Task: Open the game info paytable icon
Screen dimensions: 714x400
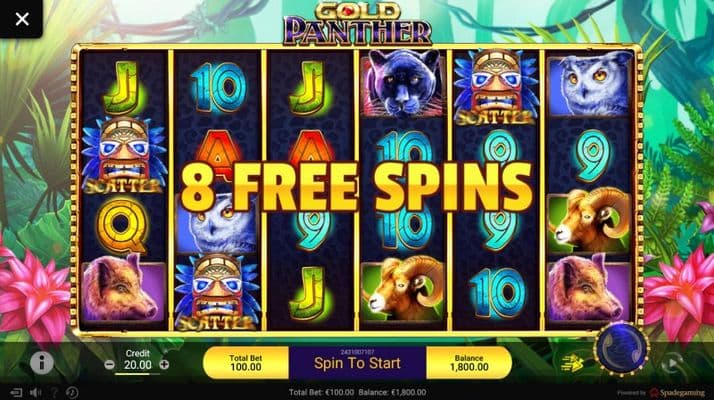Action: point(41,363)
